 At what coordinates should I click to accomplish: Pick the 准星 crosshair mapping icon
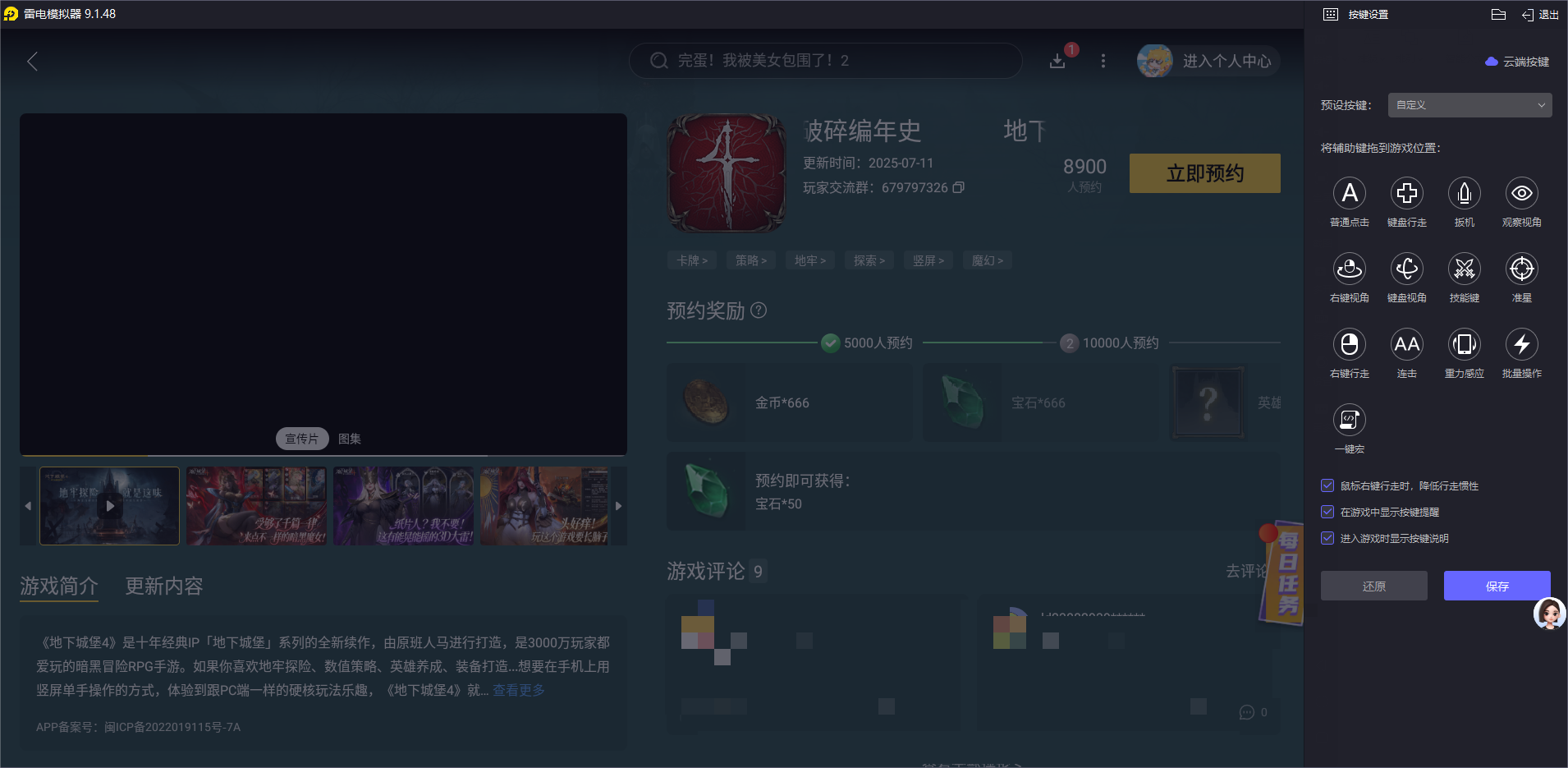coord(1521,269)
